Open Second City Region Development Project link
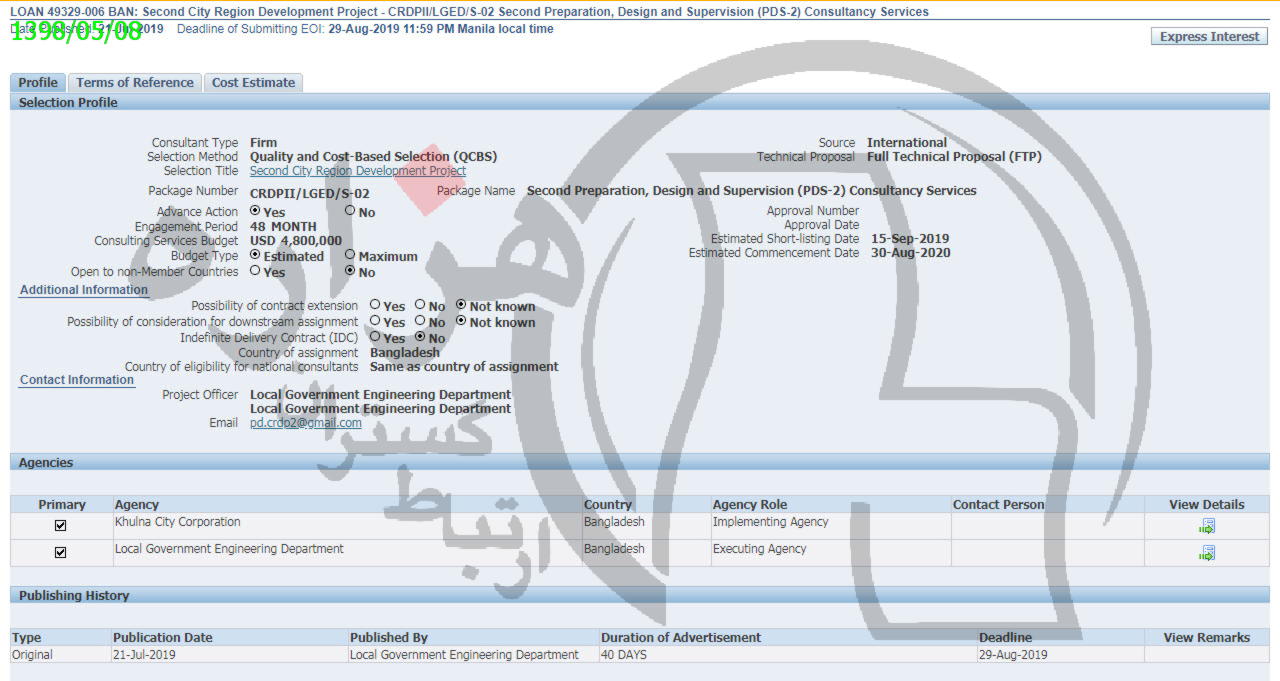 [357, 171]
